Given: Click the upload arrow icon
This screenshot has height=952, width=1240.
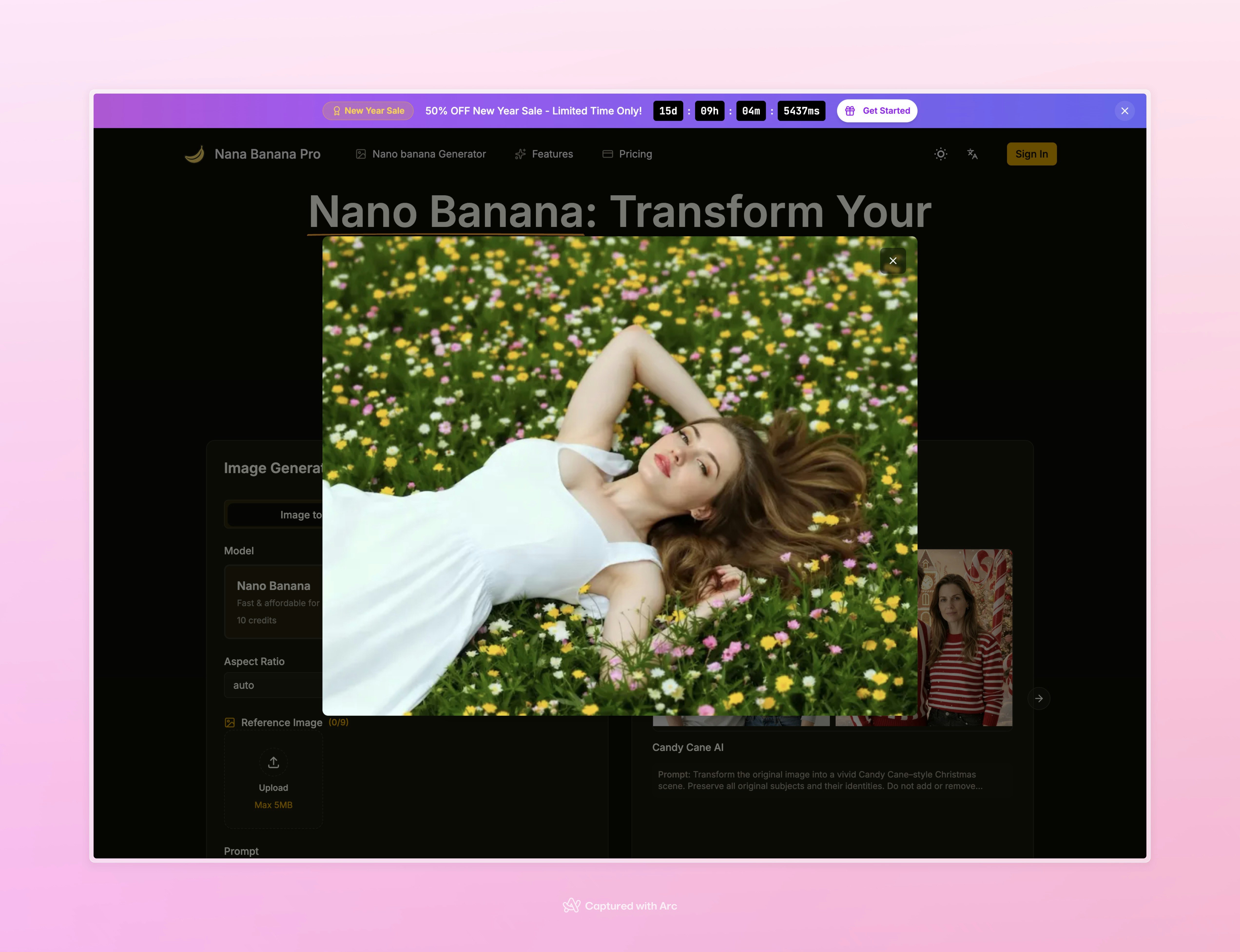Looking at the screenshot, I should click(274, 762).
